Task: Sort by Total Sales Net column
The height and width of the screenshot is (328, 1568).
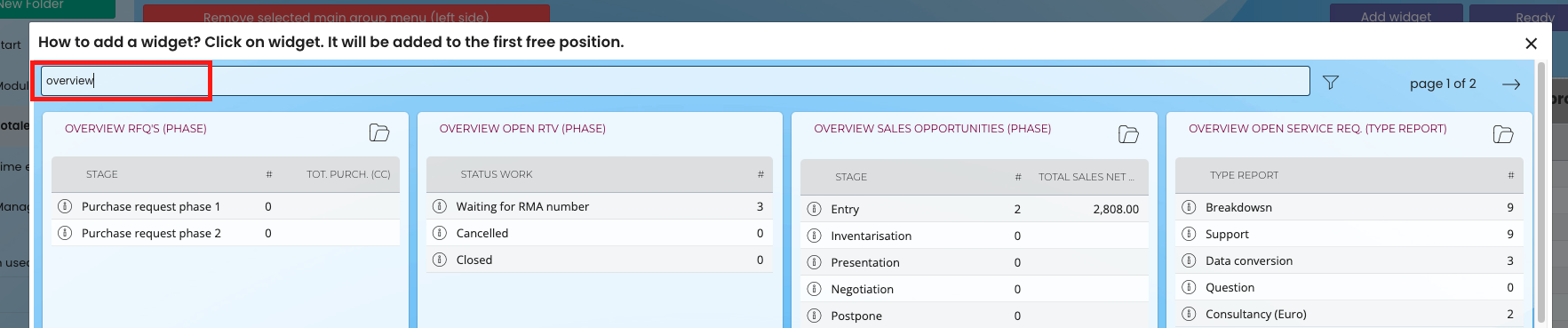Action: [x=1086, y=177]
